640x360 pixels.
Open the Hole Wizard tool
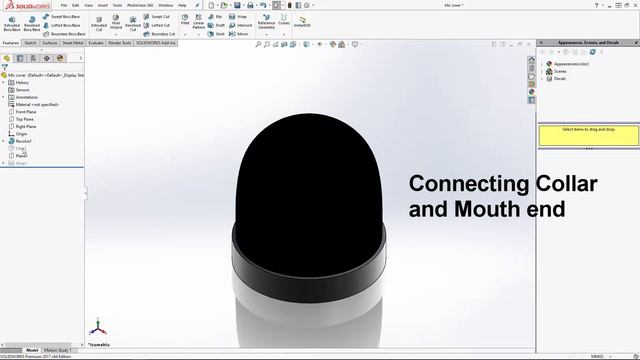coord(116,22)
